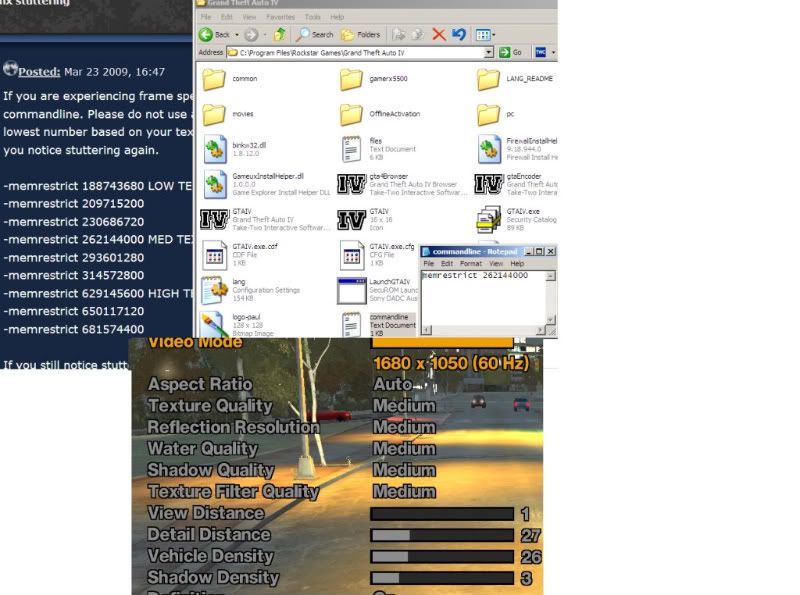Open the Back history dropdown arrow
This screenshot has width=800, height=595.
click(237, 35)
